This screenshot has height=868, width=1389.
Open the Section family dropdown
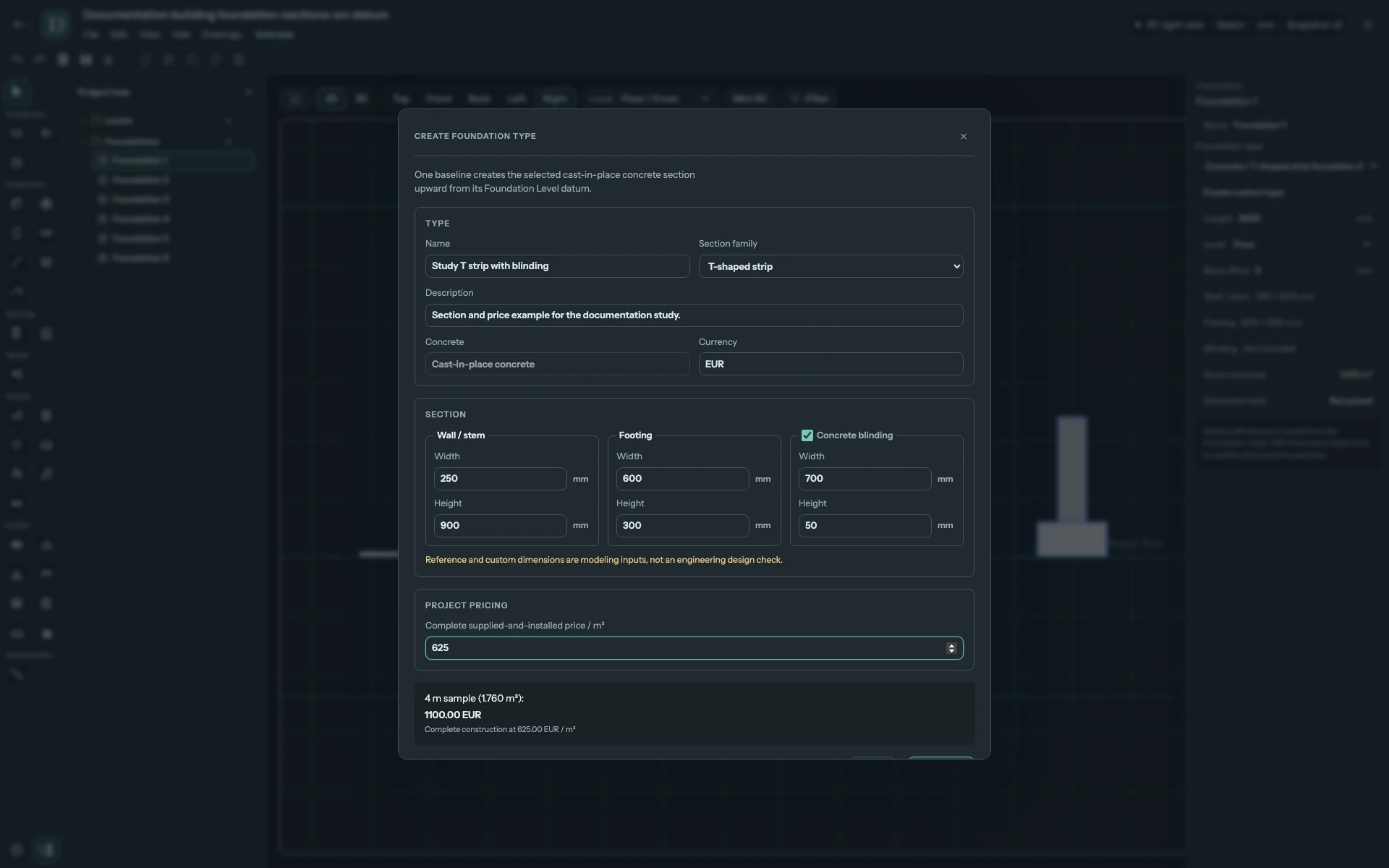(831, 266)
